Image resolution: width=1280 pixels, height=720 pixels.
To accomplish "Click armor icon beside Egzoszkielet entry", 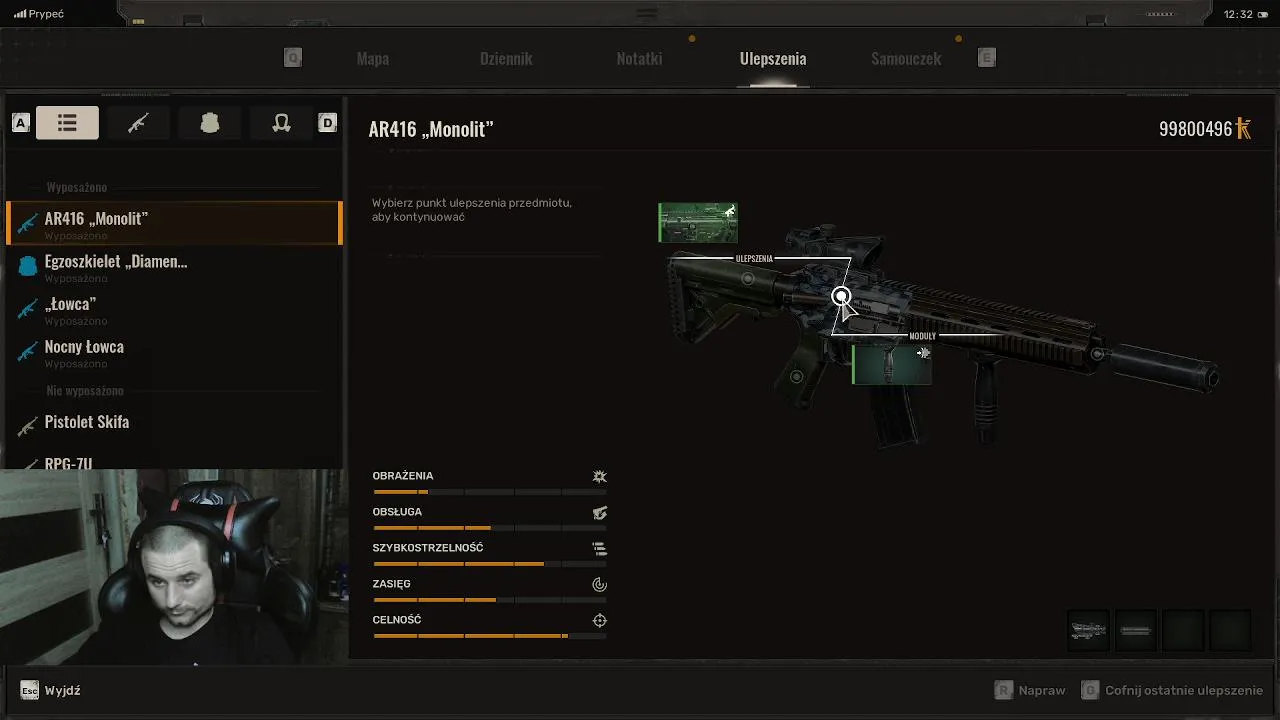I will click(28, 266).
